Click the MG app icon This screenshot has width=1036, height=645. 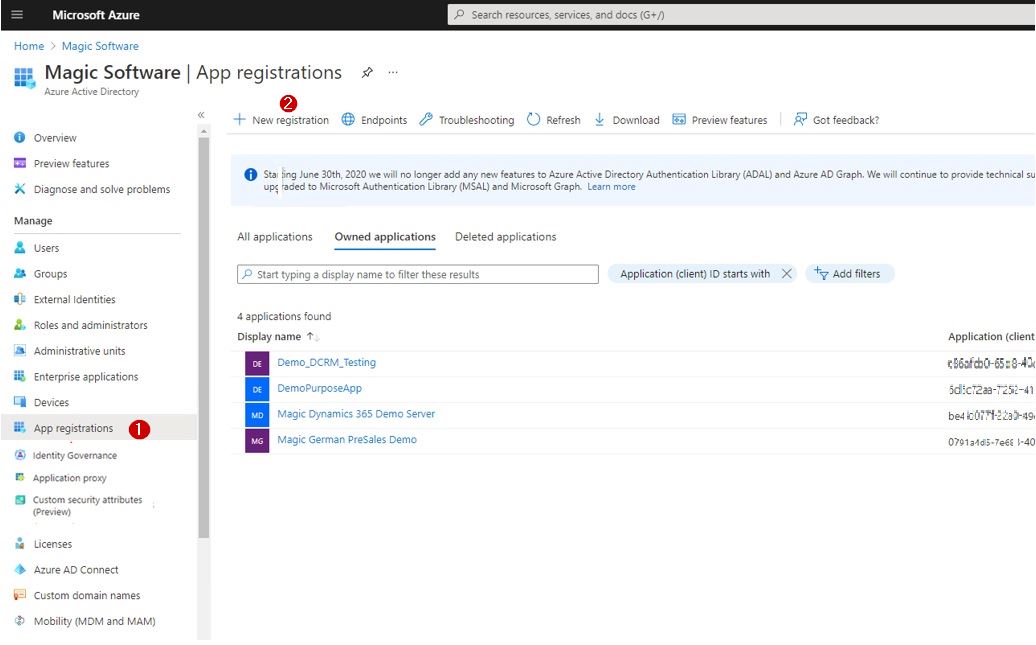[257, 441]
